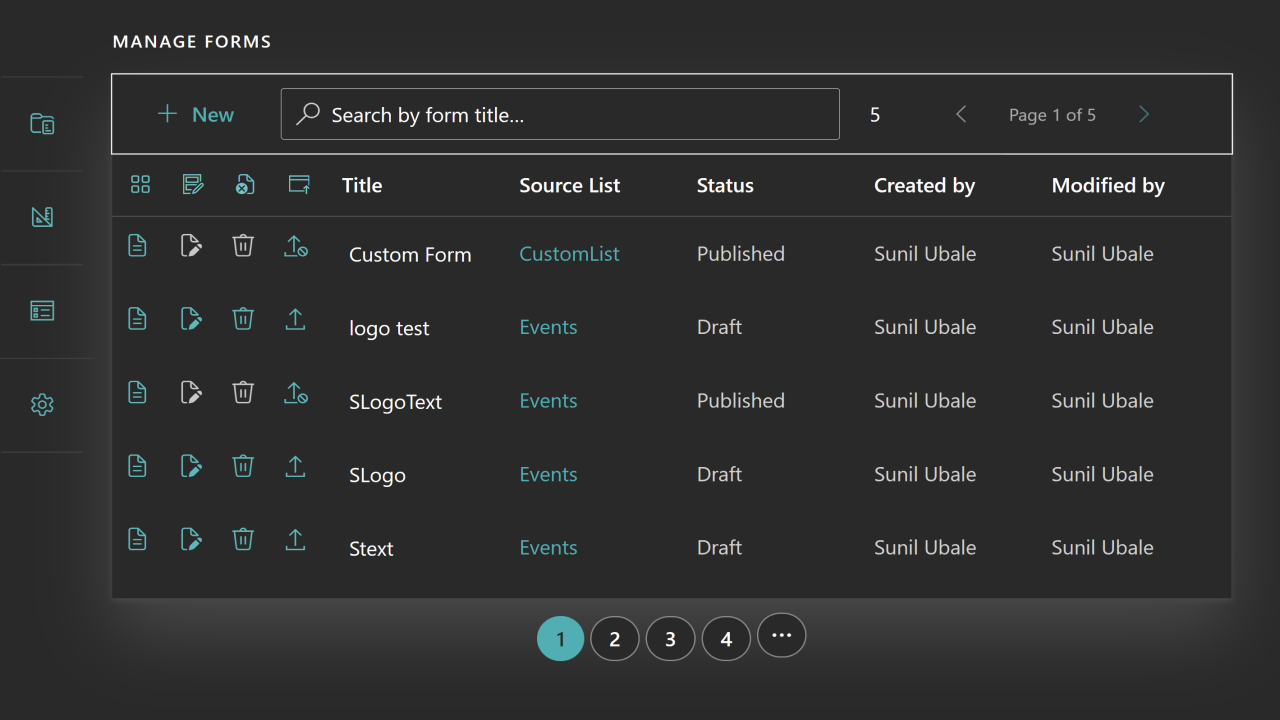Select the Custom Form title
1280x720 pixels.
(410, 255)
